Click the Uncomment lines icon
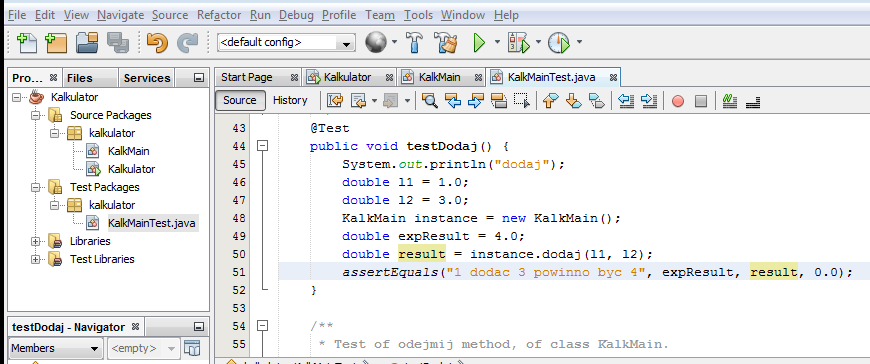The height and width of the screenshot is (364, 870). click(x=753, y=101)
